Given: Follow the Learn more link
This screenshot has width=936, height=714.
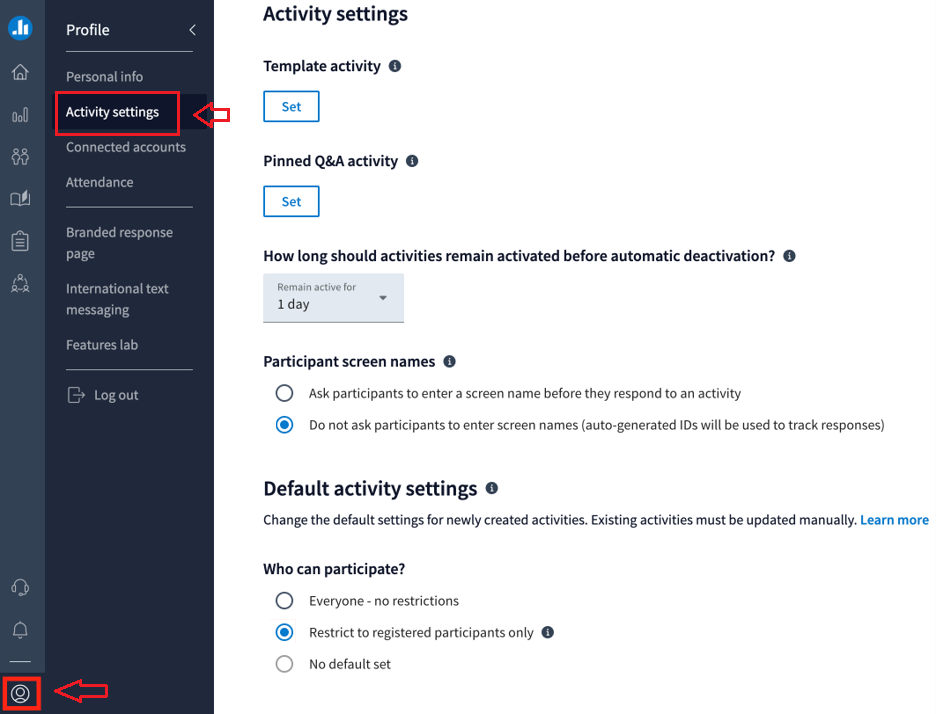Looking at the screenshot, I should click(x=894, y=520).
